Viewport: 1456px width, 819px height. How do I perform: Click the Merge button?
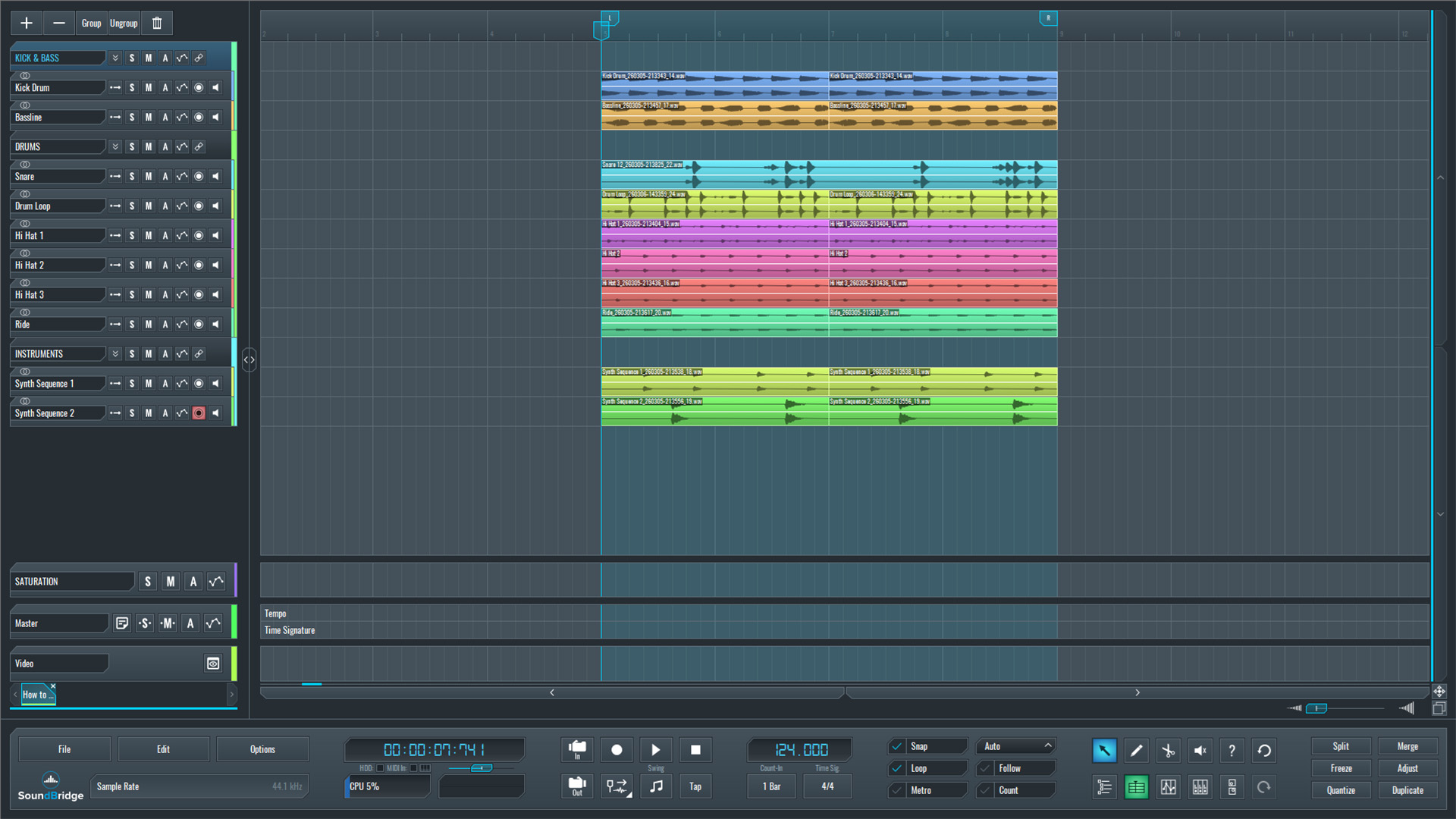click(1407, 746)
